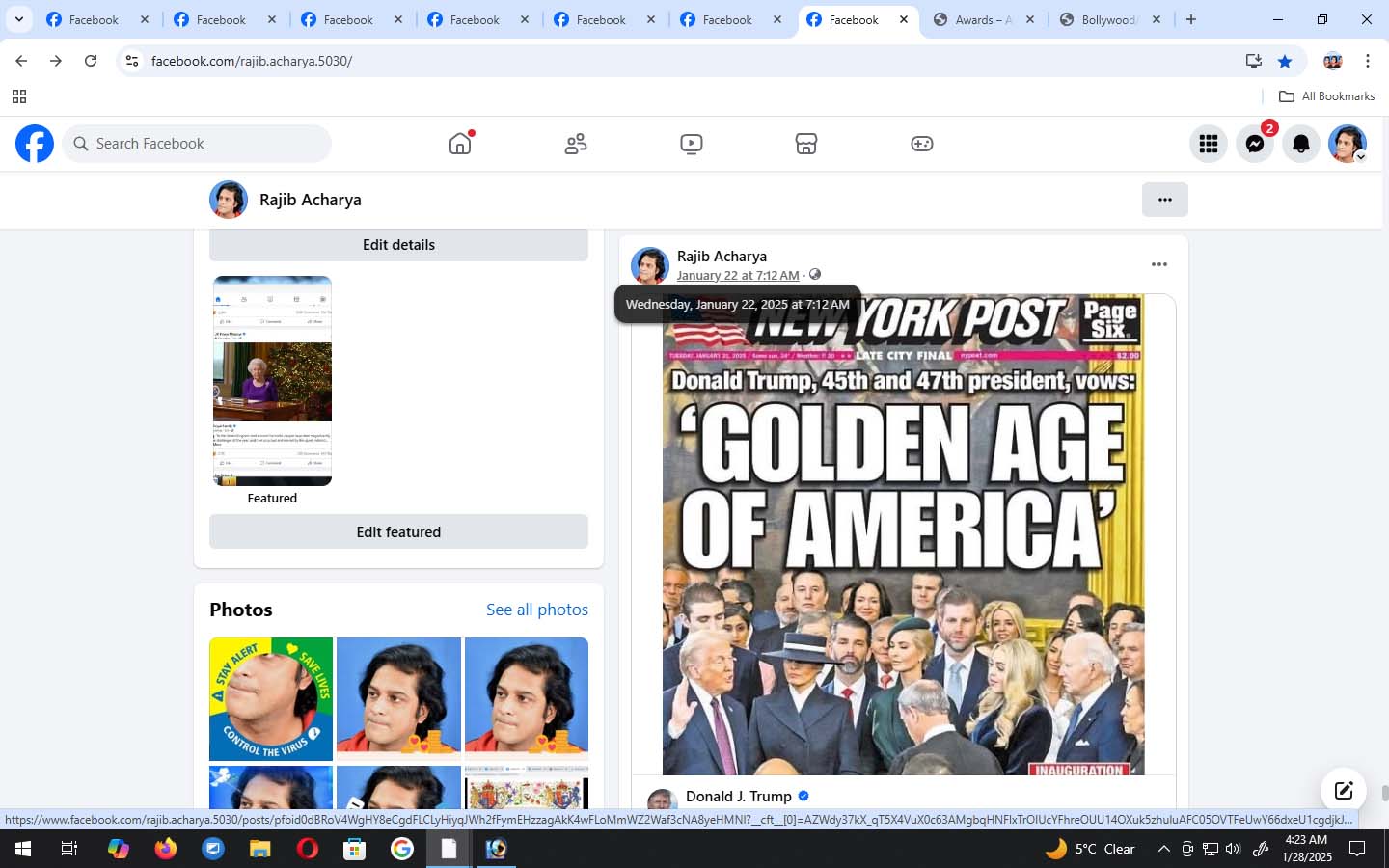View site information icon in address bar

132,61
